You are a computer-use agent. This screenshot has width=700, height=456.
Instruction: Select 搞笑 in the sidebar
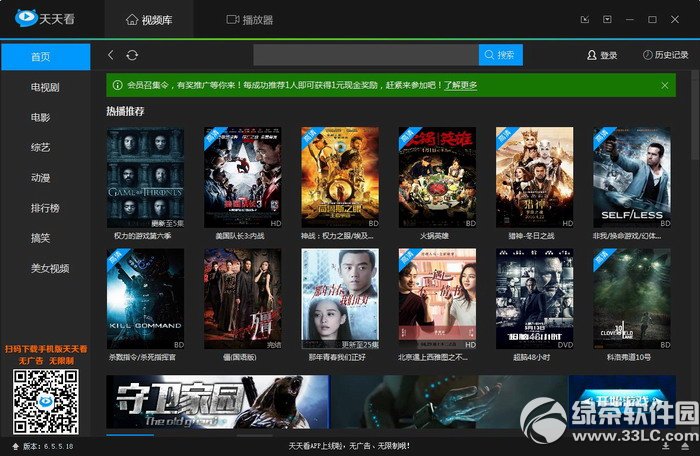(41, 238)
